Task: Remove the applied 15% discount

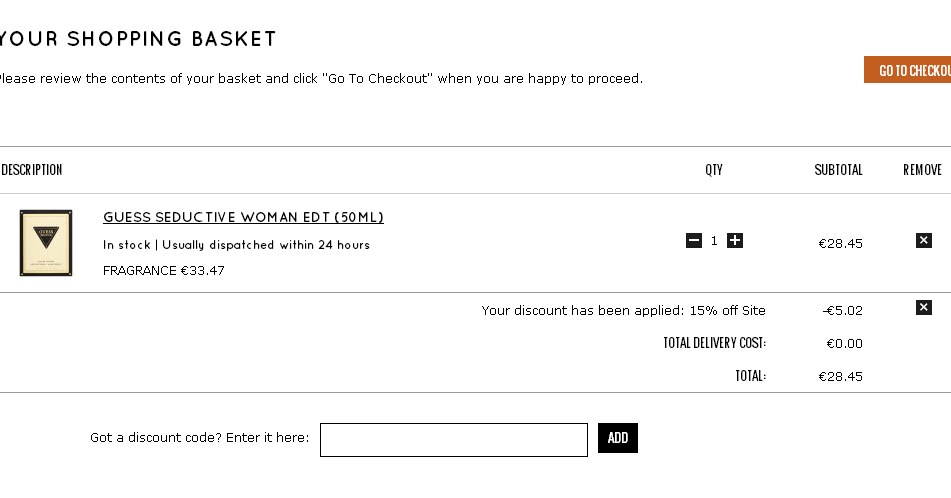Action: 924,307
